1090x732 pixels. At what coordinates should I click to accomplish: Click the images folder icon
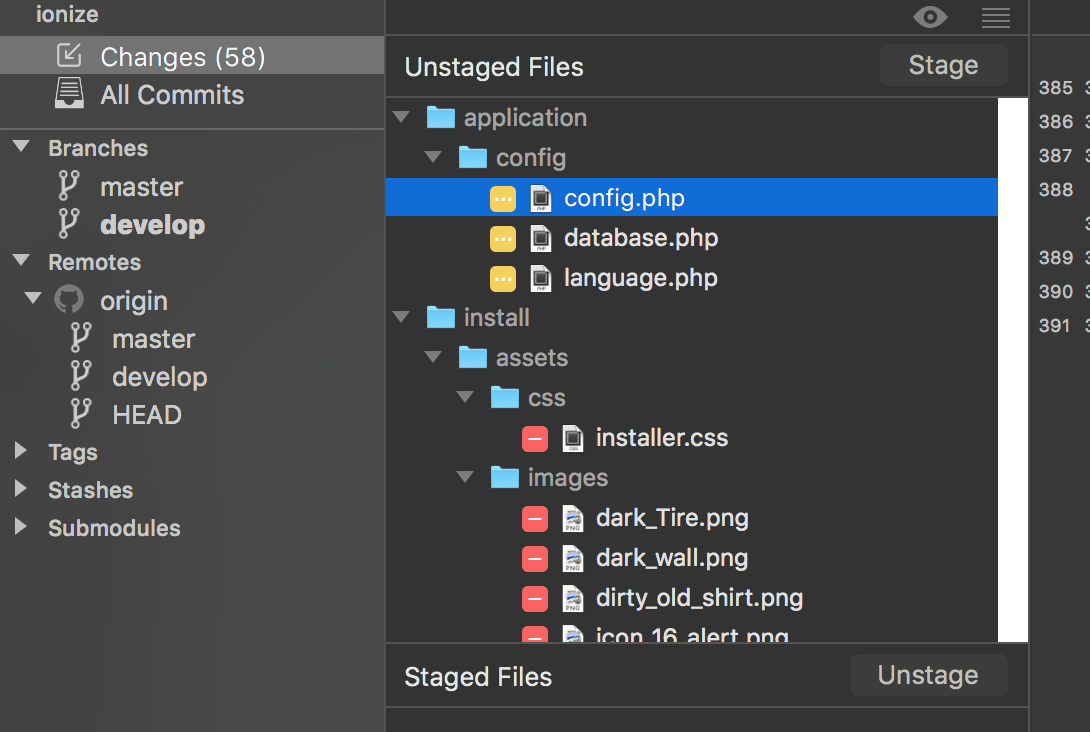click(x=505, y=478)
